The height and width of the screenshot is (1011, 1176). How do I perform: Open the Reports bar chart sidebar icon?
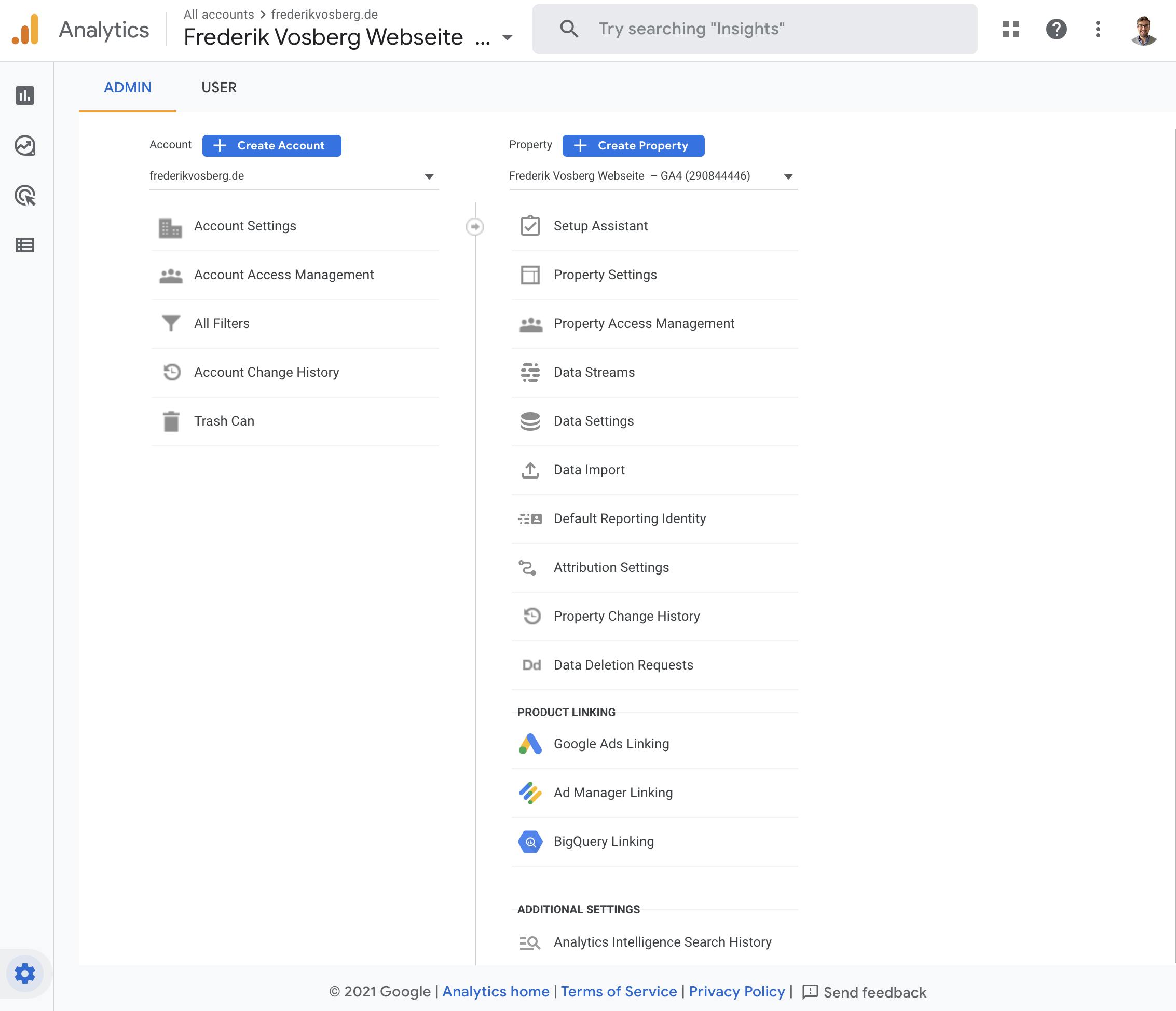(x=25, y=95)
